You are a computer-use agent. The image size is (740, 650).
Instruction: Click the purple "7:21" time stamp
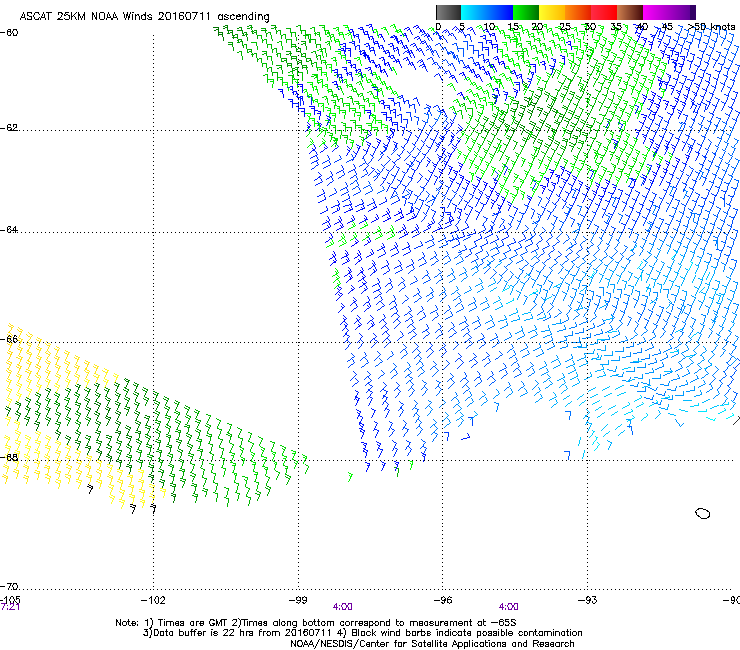tap(10, 607)
